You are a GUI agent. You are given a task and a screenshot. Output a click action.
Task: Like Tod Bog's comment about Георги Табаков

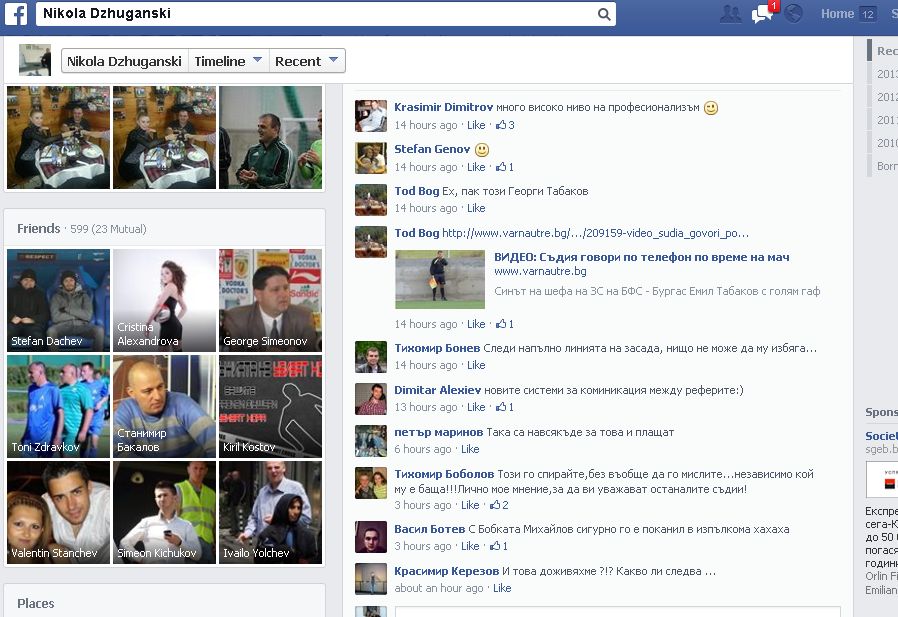tap(476, 208)
